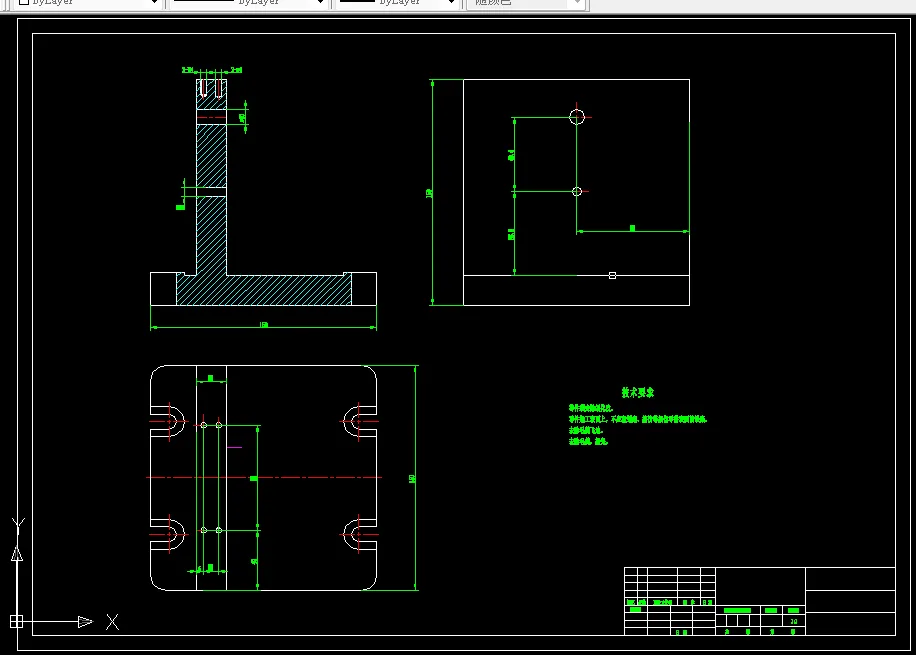Select the red horizontal centerline of plan view
The width and height of the screenshot is (916, 655).
click(264, 477)
